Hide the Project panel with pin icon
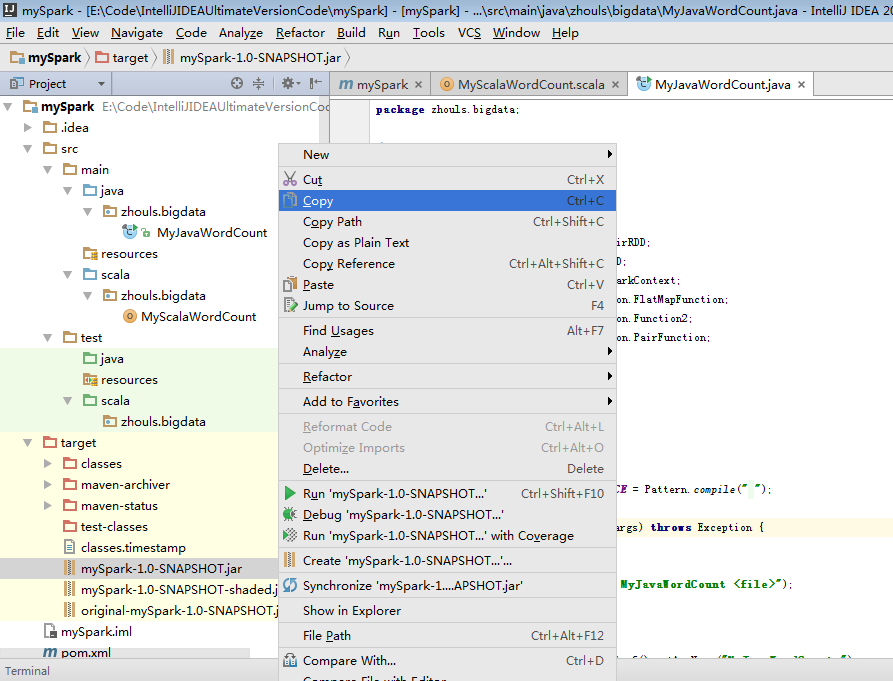Image resolution: width=893 pixels, height=681 pixels. pyautogui.click(x=316, y=84)
